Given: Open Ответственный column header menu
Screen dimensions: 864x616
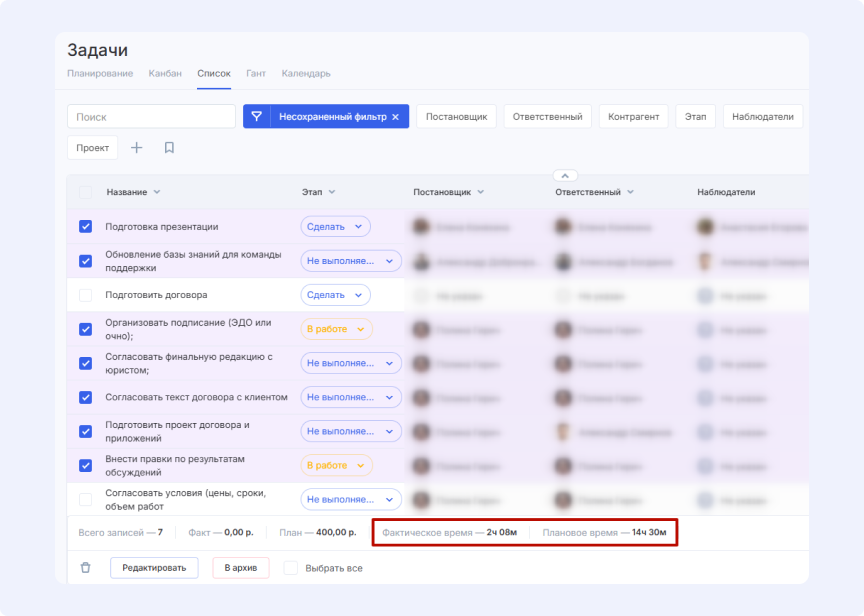Looking at the screenshot, I should pyautogui.click(x=631, y=192).
